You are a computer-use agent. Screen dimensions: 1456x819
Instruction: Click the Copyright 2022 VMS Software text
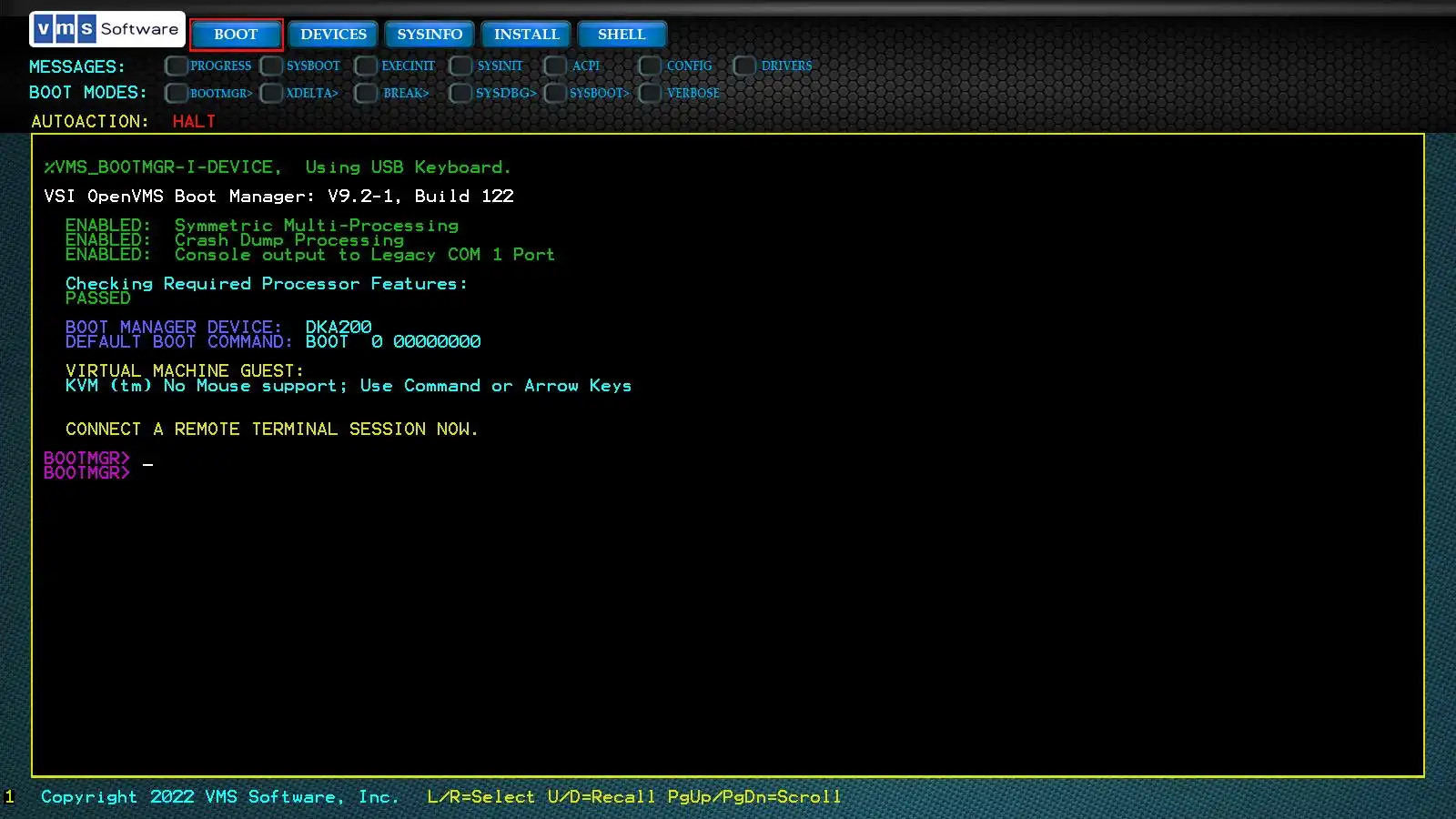pyautogui.click(x=219, y=796)
